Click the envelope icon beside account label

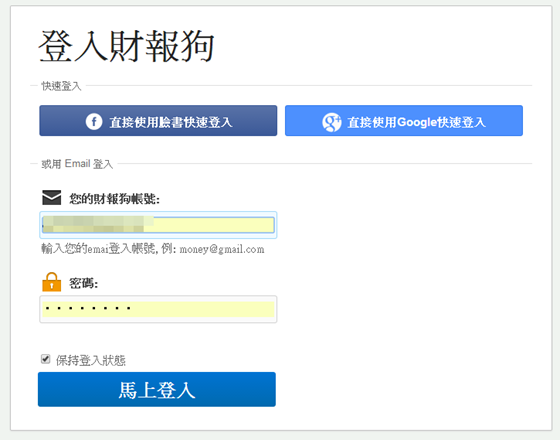click(x=51, y=198)
